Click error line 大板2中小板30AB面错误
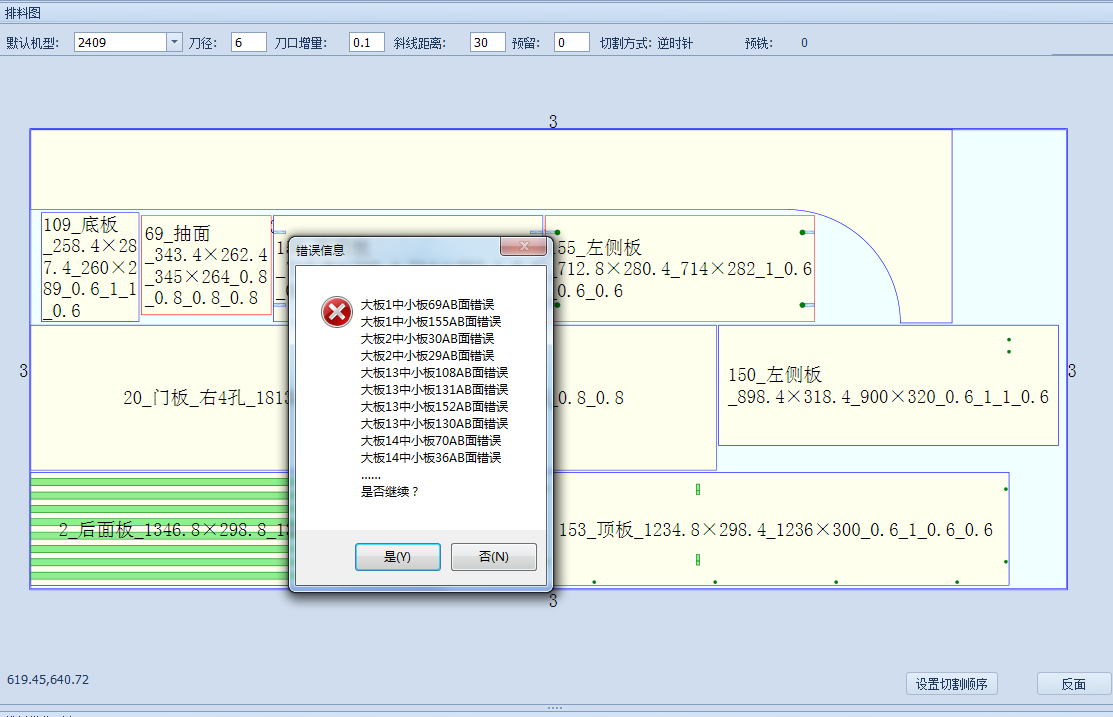The image size is (1113, 717). tap(427, 339)
